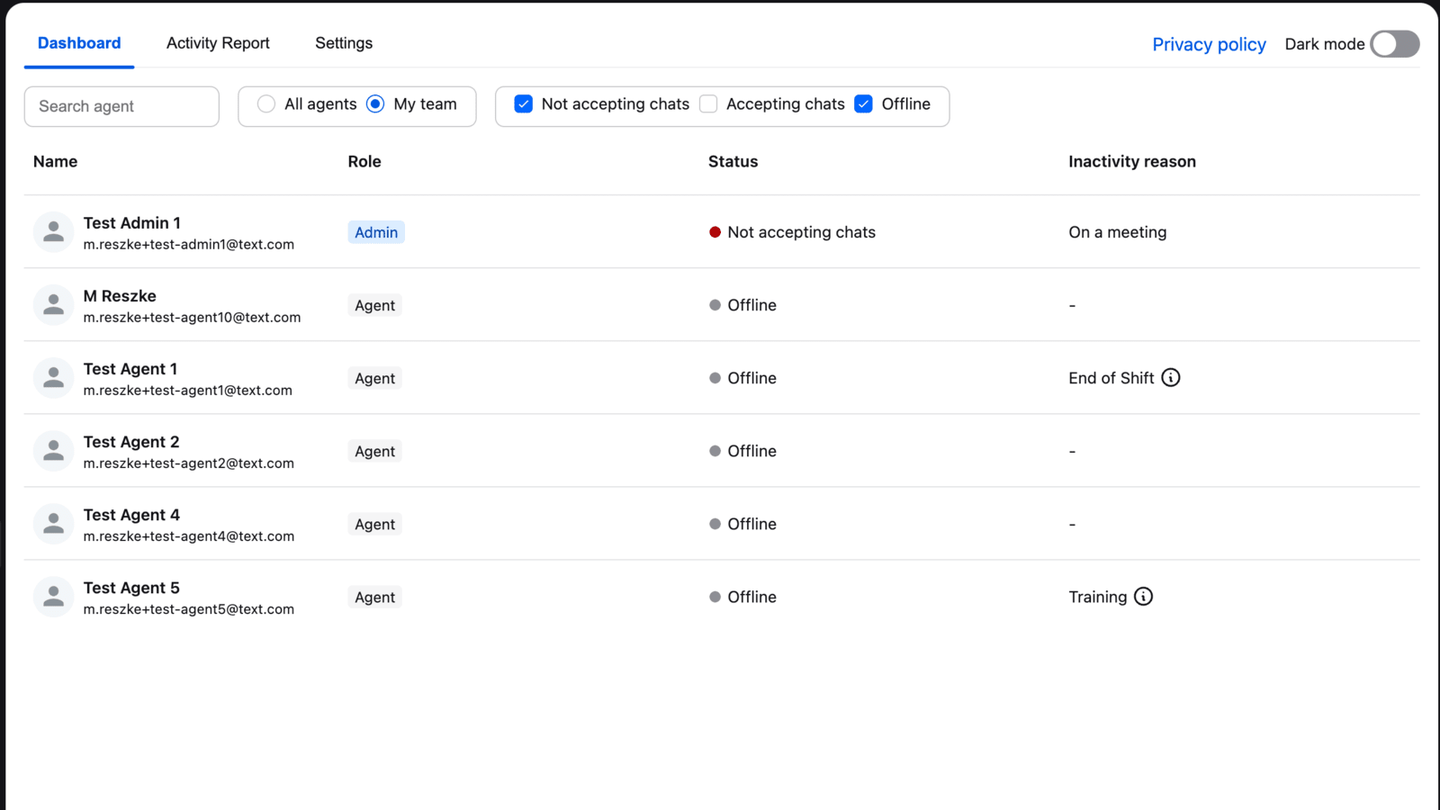Click the On a meeting inactivity reason
Screen dimensions: 1440x810
pos(1118,232)
